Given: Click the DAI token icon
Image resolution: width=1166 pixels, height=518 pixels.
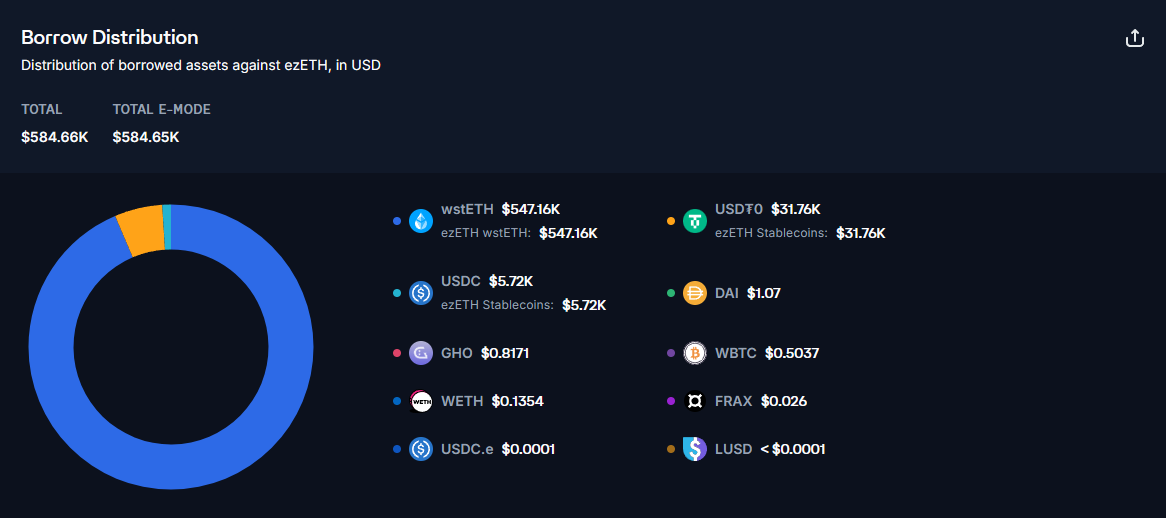Looking at the screenshot, I should 695,293.
